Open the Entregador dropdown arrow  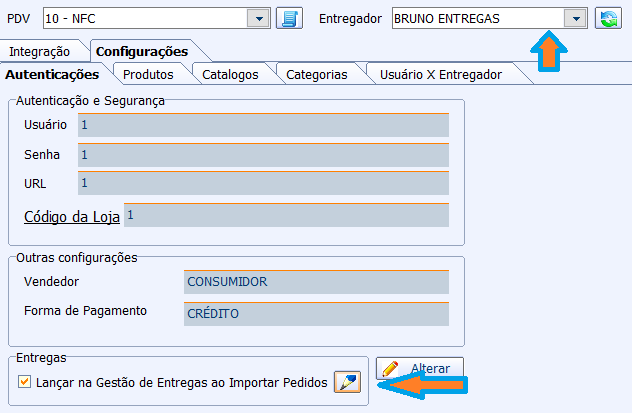(575, 18)
